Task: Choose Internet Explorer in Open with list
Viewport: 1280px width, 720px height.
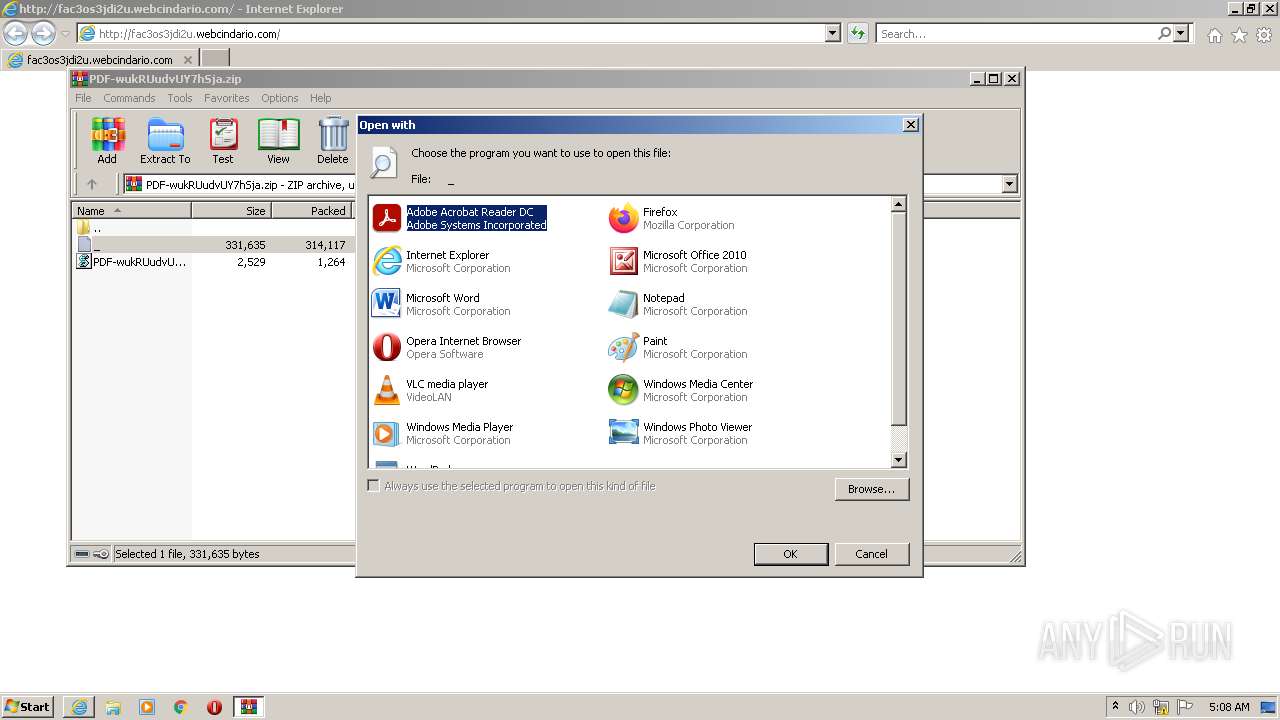Action: (x=442, y=261)
